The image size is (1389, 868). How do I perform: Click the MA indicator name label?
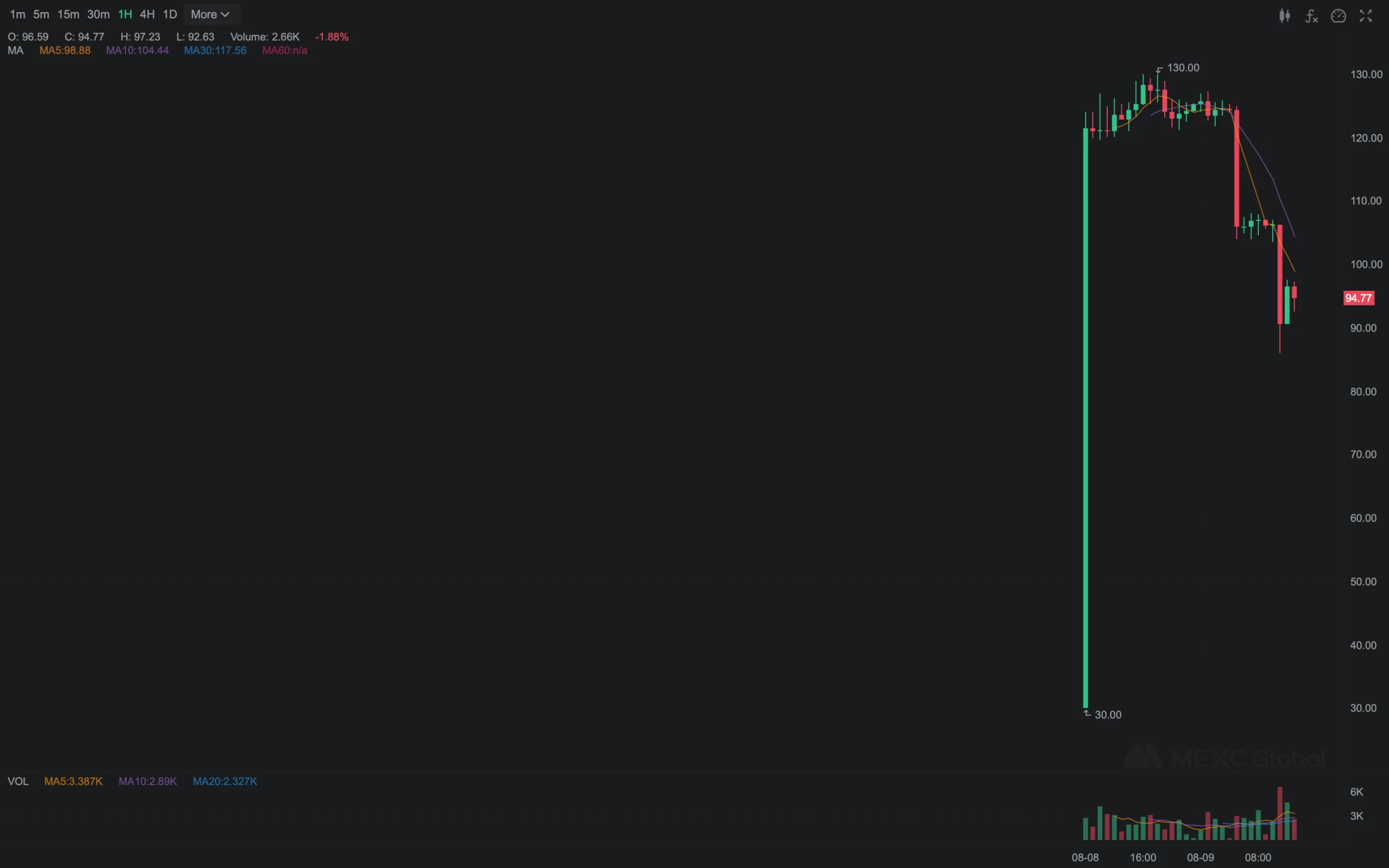click(16, 50)
